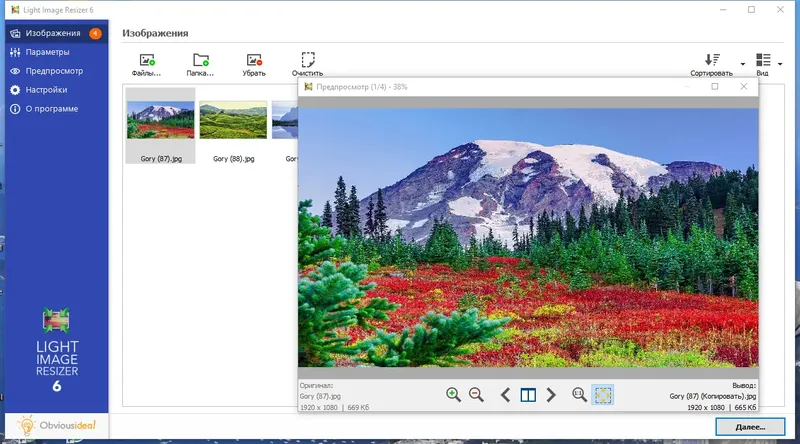Toggle fit-to-window mode in preview

click(x=603, y=395)
